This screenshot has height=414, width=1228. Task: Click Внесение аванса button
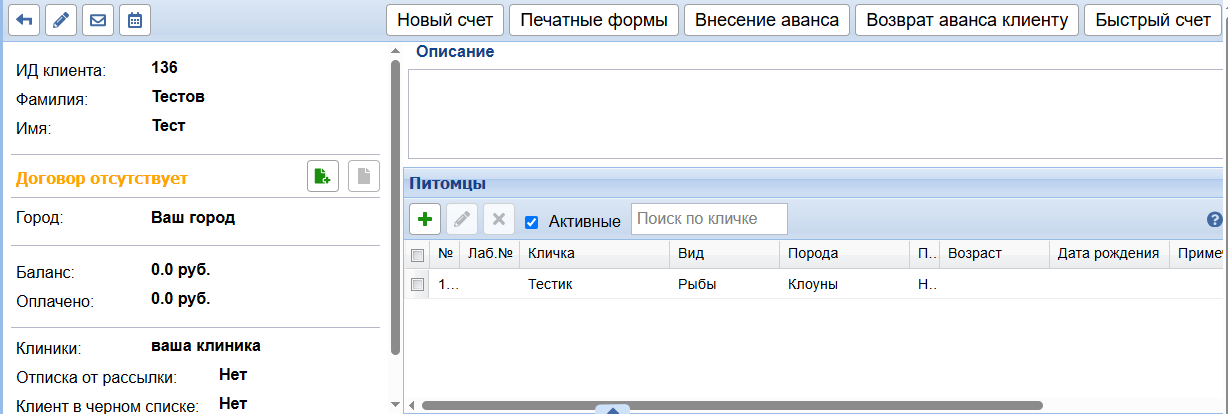(767, 20)
